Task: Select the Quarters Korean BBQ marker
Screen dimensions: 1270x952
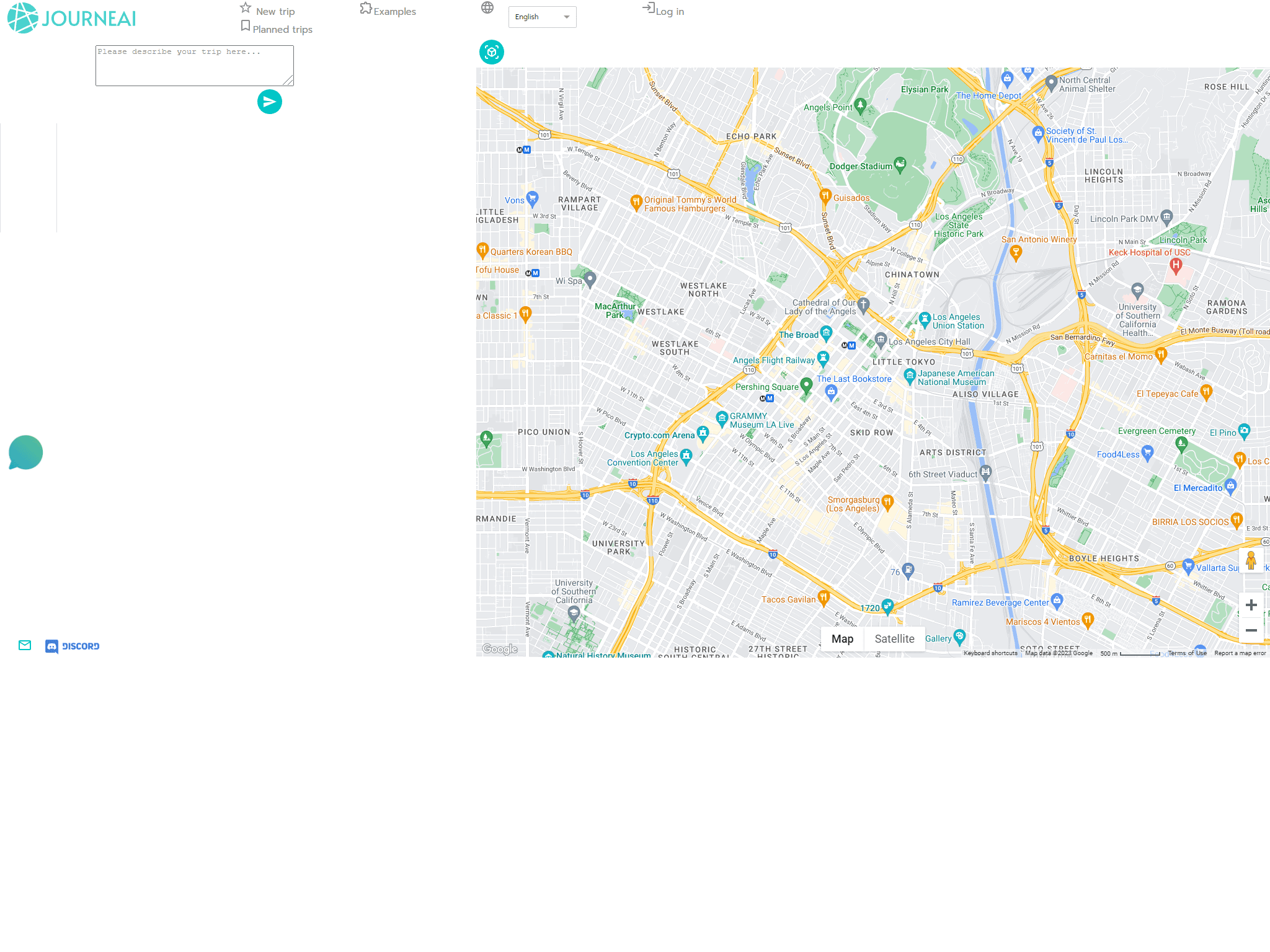Action: coord(482,250)
